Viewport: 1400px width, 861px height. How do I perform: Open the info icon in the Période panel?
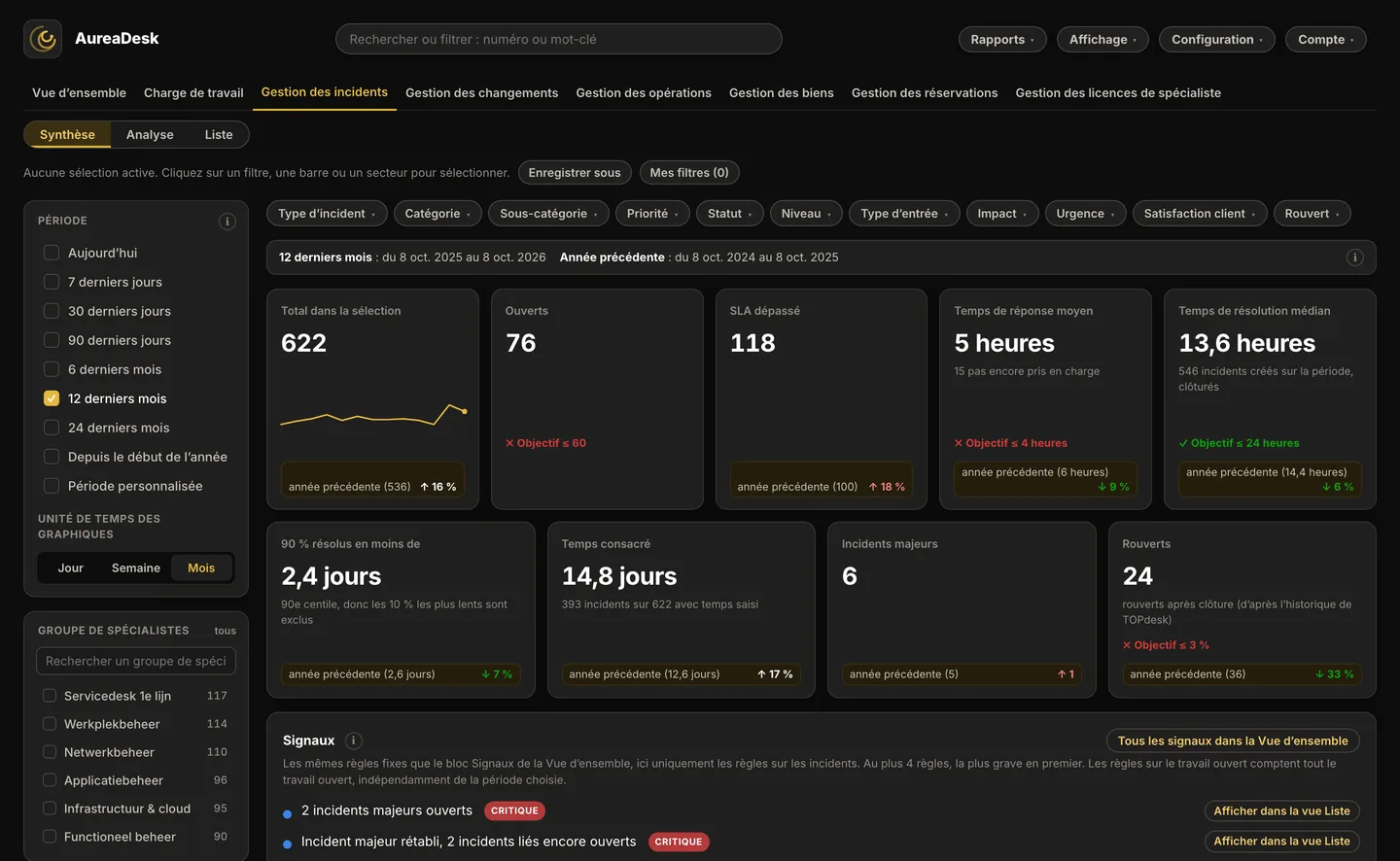click(x=227, y=222)
